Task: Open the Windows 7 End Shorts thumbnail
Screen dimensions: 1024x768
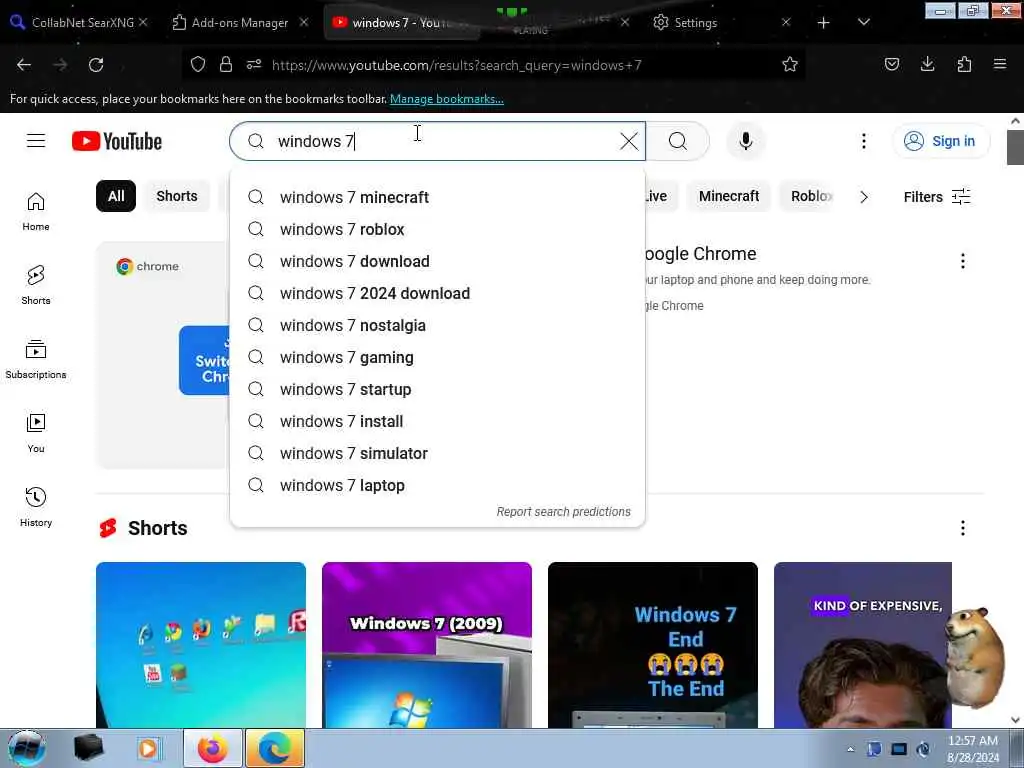Action: pos(653,645)
